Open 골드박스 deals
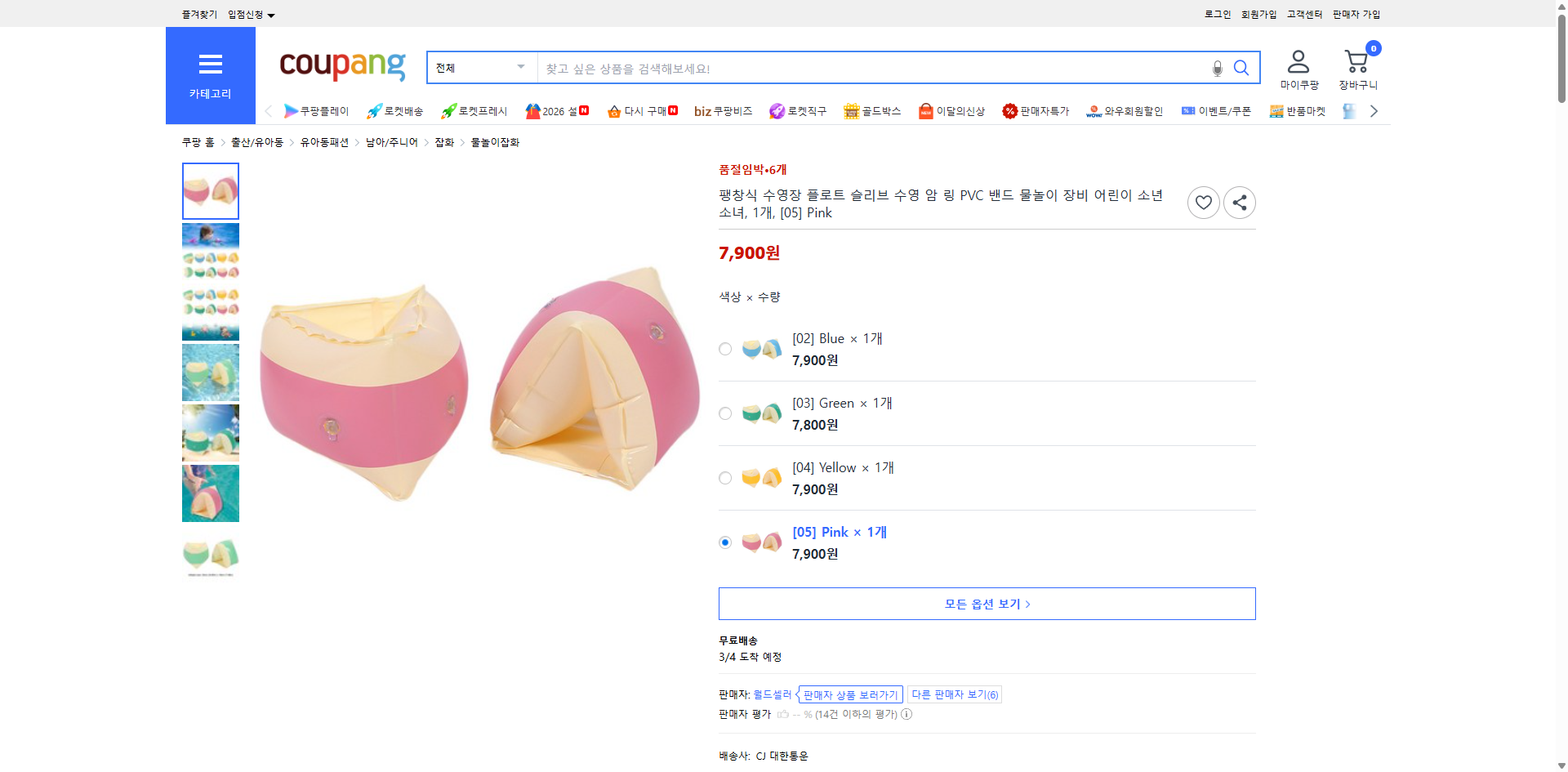Screen dimensions: 1568x772 coord(871,110)
